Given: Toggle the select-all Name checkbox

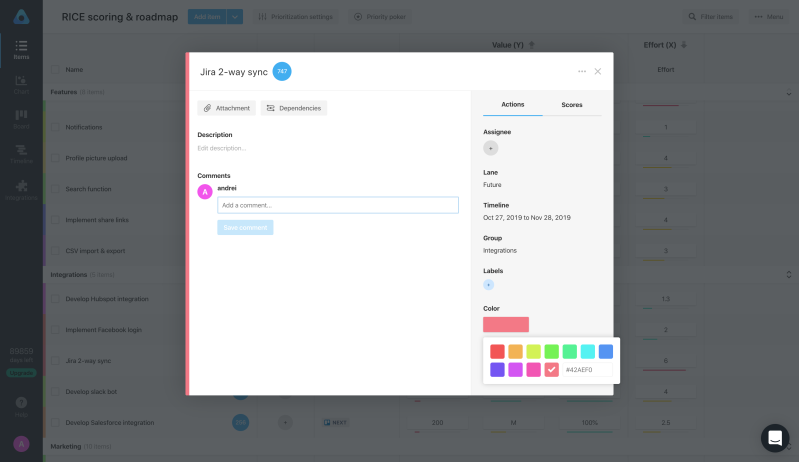Looking at the screenshot, I should pyautogui.click(x=55, y=69).
